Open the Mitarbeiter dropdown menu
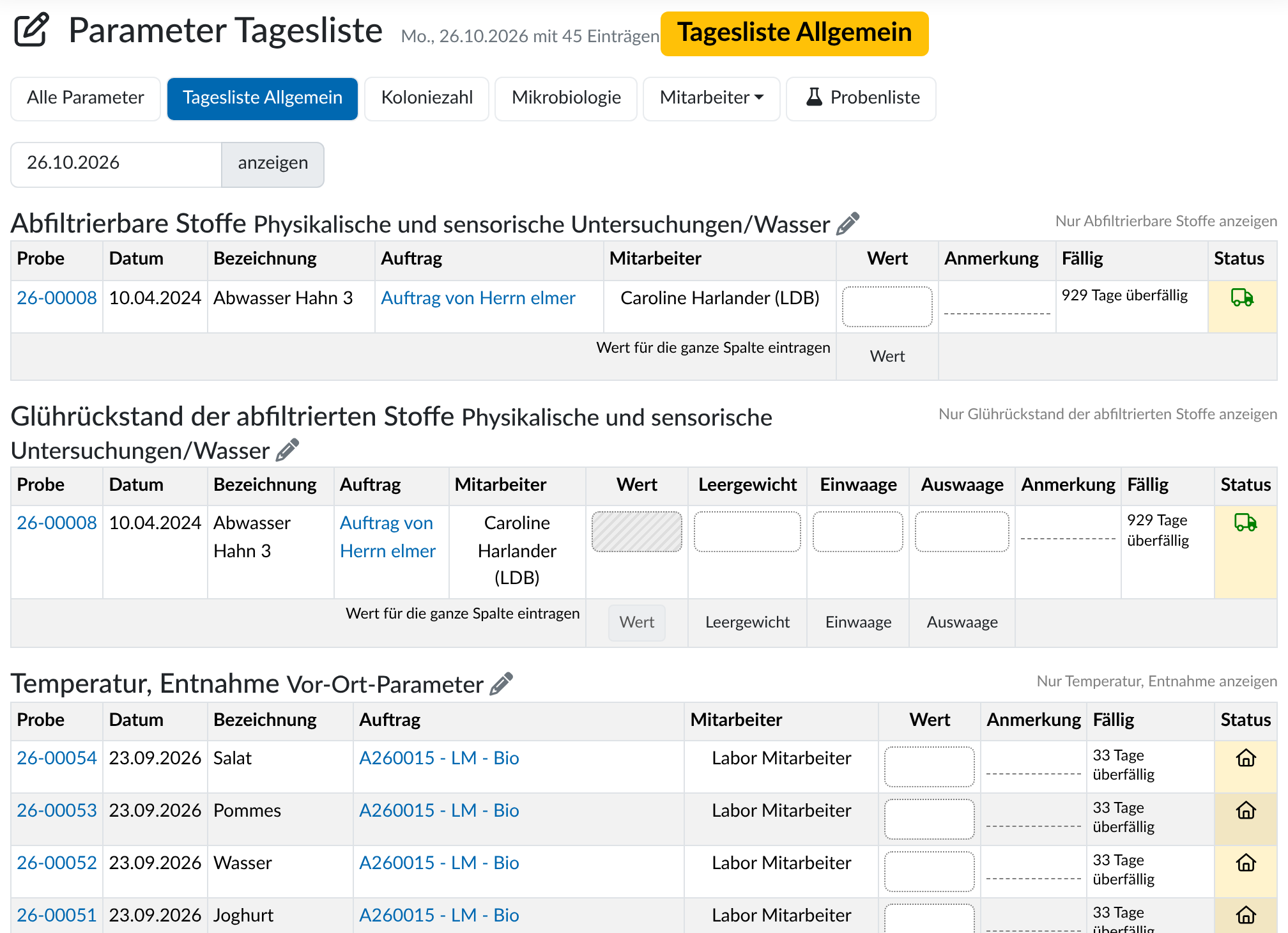1288x933 pixels. click(711, 98)
